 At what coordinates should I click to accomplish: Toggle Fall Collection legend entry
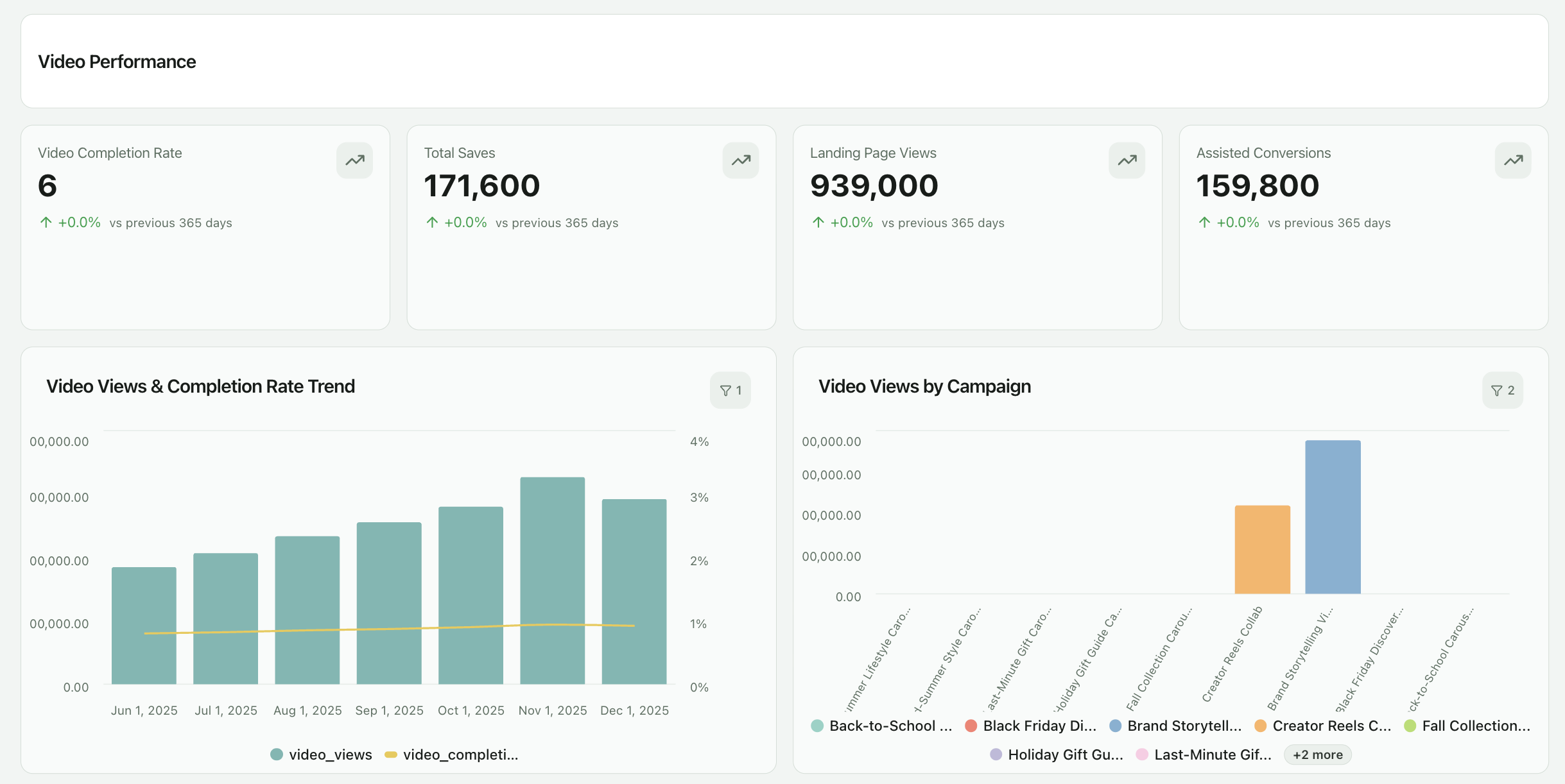(x=1467, y=726)
